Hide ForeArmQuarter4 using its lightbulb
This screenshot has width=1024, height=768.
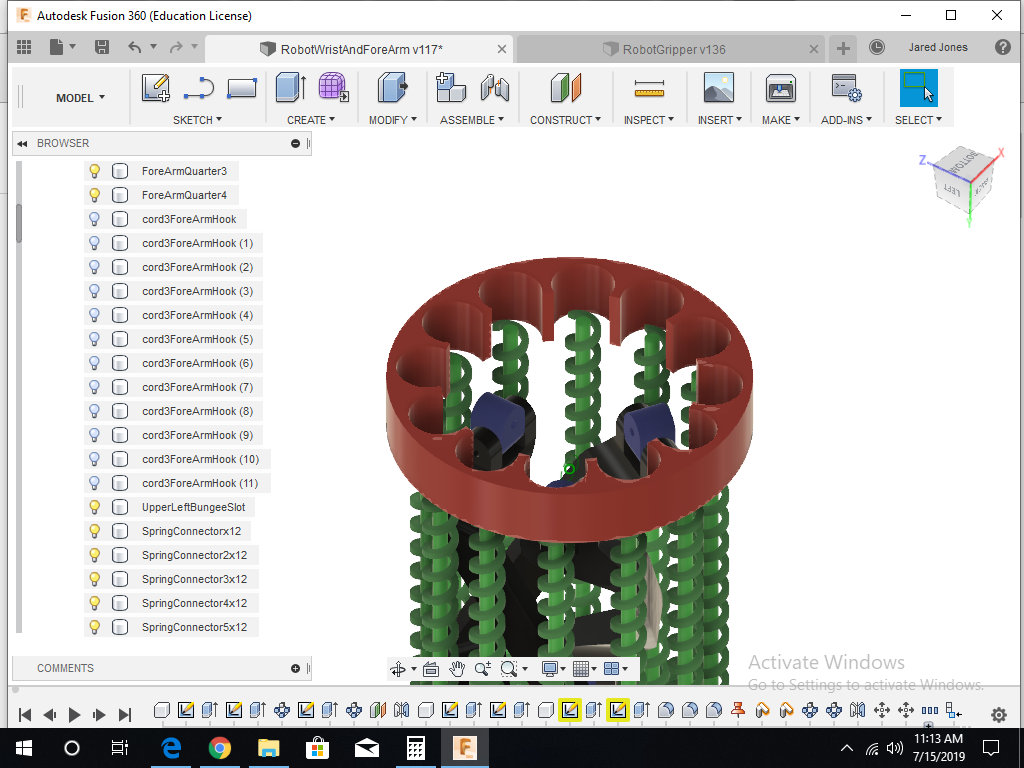95,195
